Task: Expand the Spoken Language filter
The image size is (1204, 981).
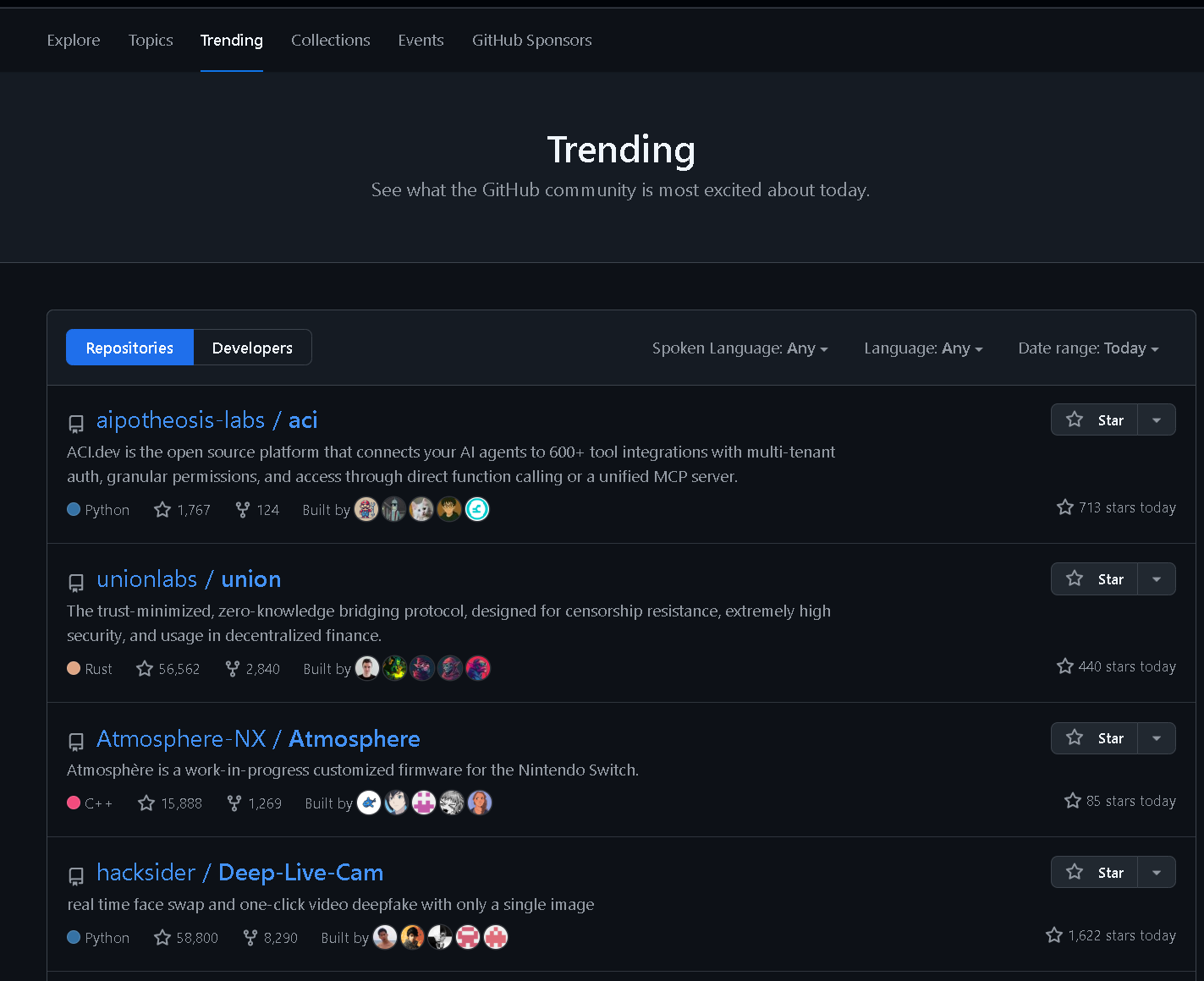Action: tap(739, 348)
